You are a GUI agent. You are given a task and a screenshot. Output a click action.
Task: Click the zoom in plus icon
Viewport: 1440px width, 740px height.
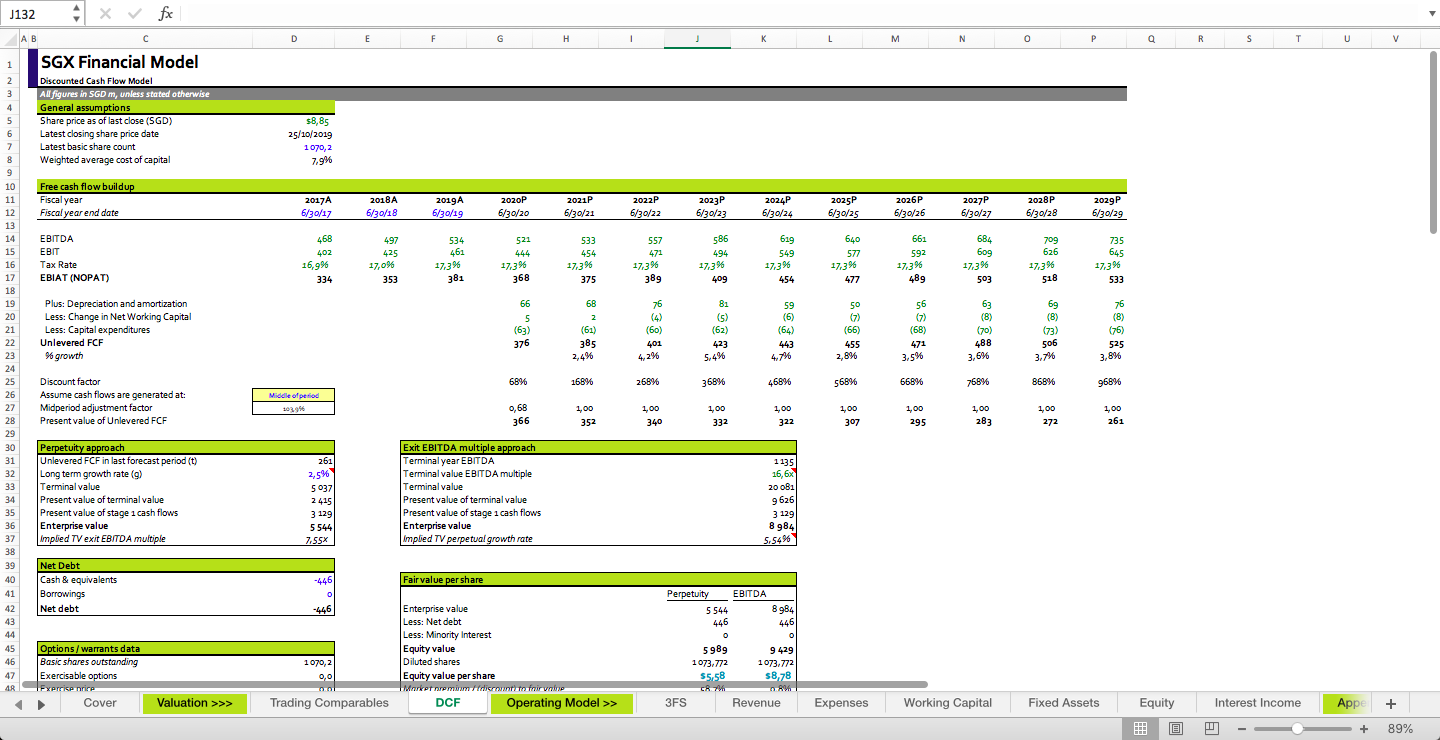tap(1364, 729)
